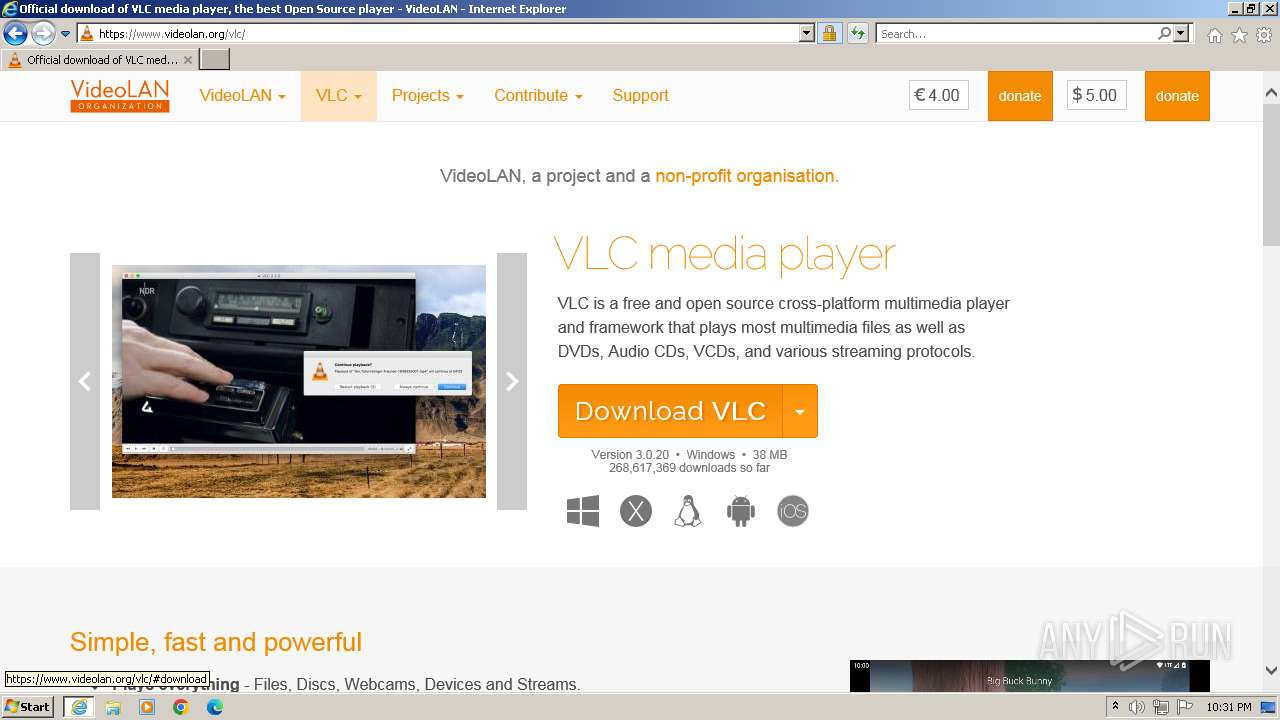The height and width of the screenshot is (720, 1280).
Task: Show hidden tray icons arrow
Action: click(x=1116, y=706)
